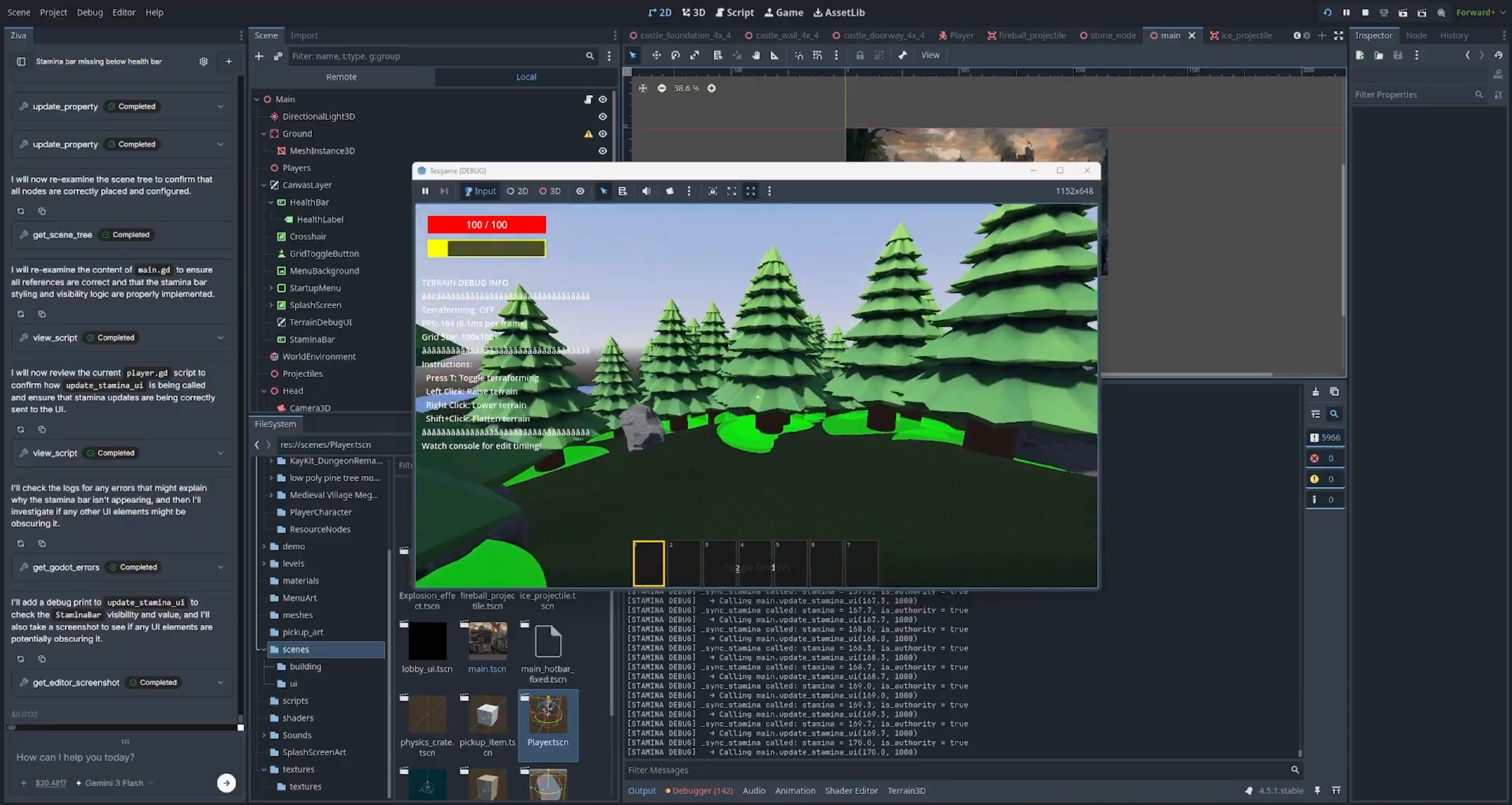Hide DirectionalLight3D with its eye toggle
Screen dimensions: 1512x805
click(602, 116)
